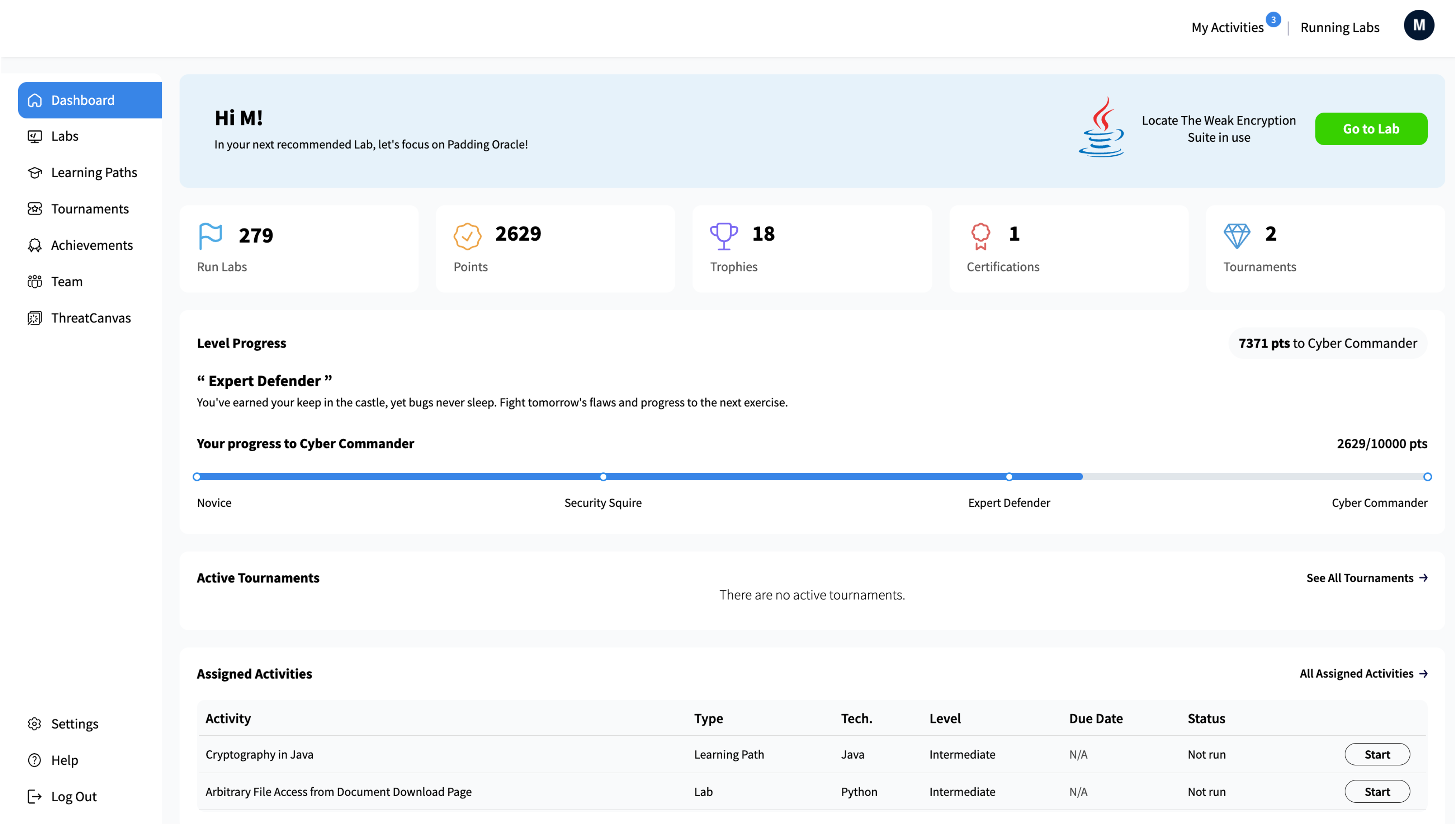Select Log Out

click(x=90, y=797)
